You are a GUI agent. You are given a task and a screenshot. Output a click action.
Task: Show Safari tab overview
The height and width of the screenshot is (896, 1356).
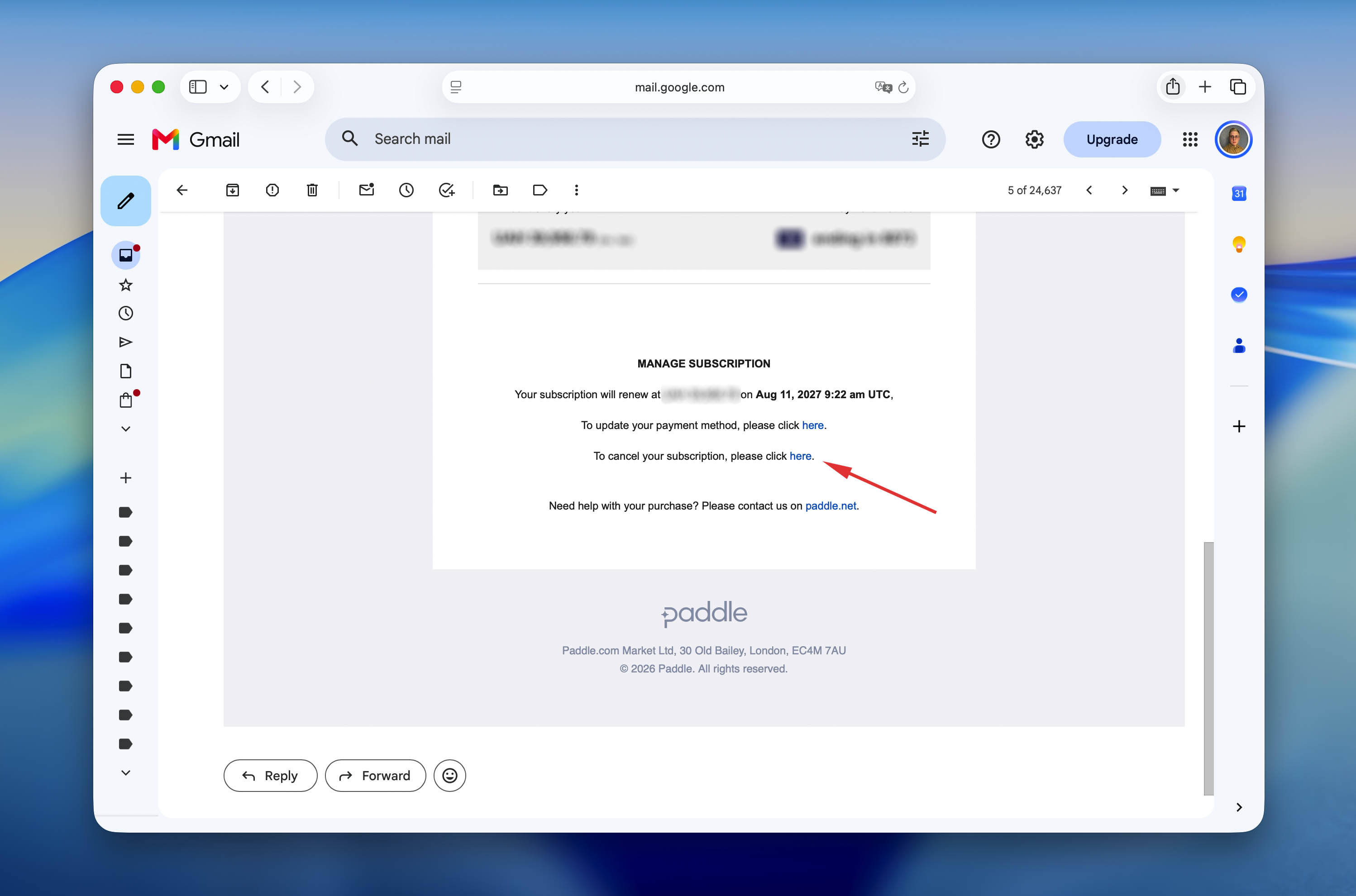(1238, 87)
